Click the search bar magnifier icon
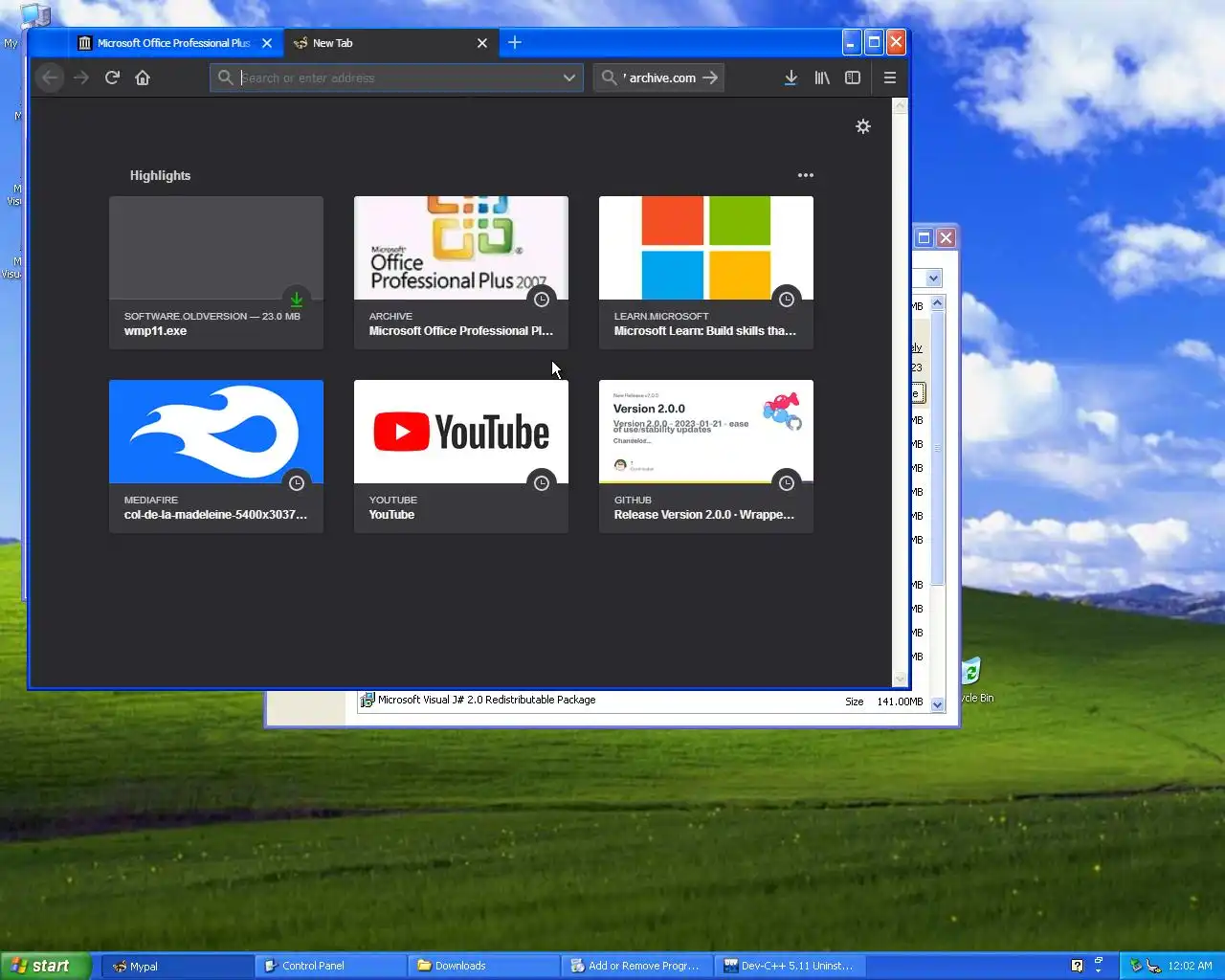This screenshot has height=980, width=1225. (x=609, y=78)
